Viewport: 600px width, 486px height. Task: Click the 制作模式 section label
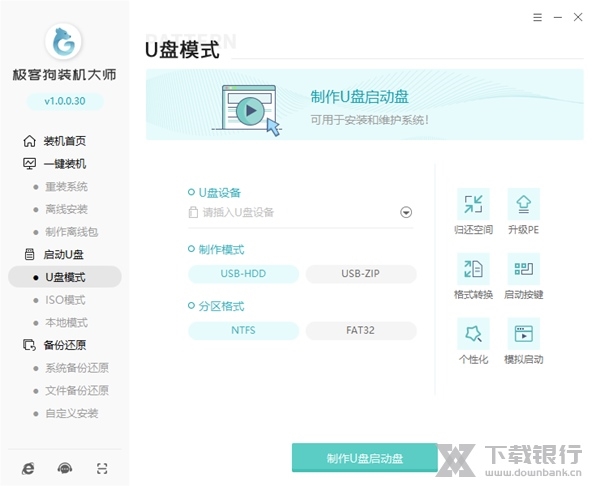click(221, 250)
